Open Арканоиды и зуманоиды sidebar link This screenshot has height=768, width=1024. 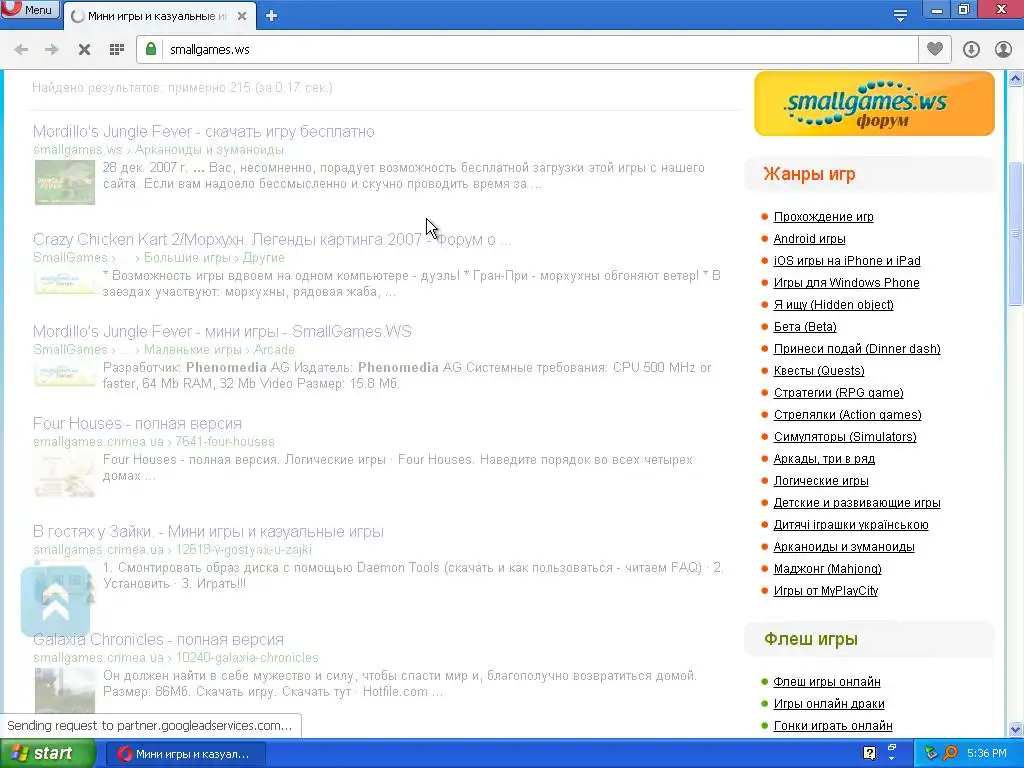point(843,547)
